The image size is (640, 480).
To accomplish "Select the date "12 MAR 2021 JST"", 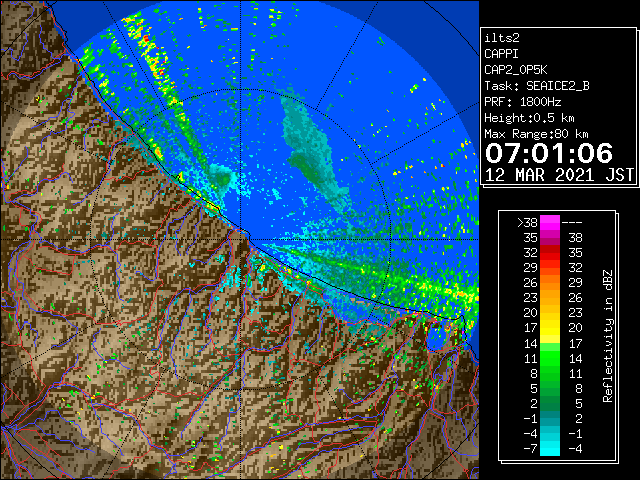I will click(x=559, y=175).
